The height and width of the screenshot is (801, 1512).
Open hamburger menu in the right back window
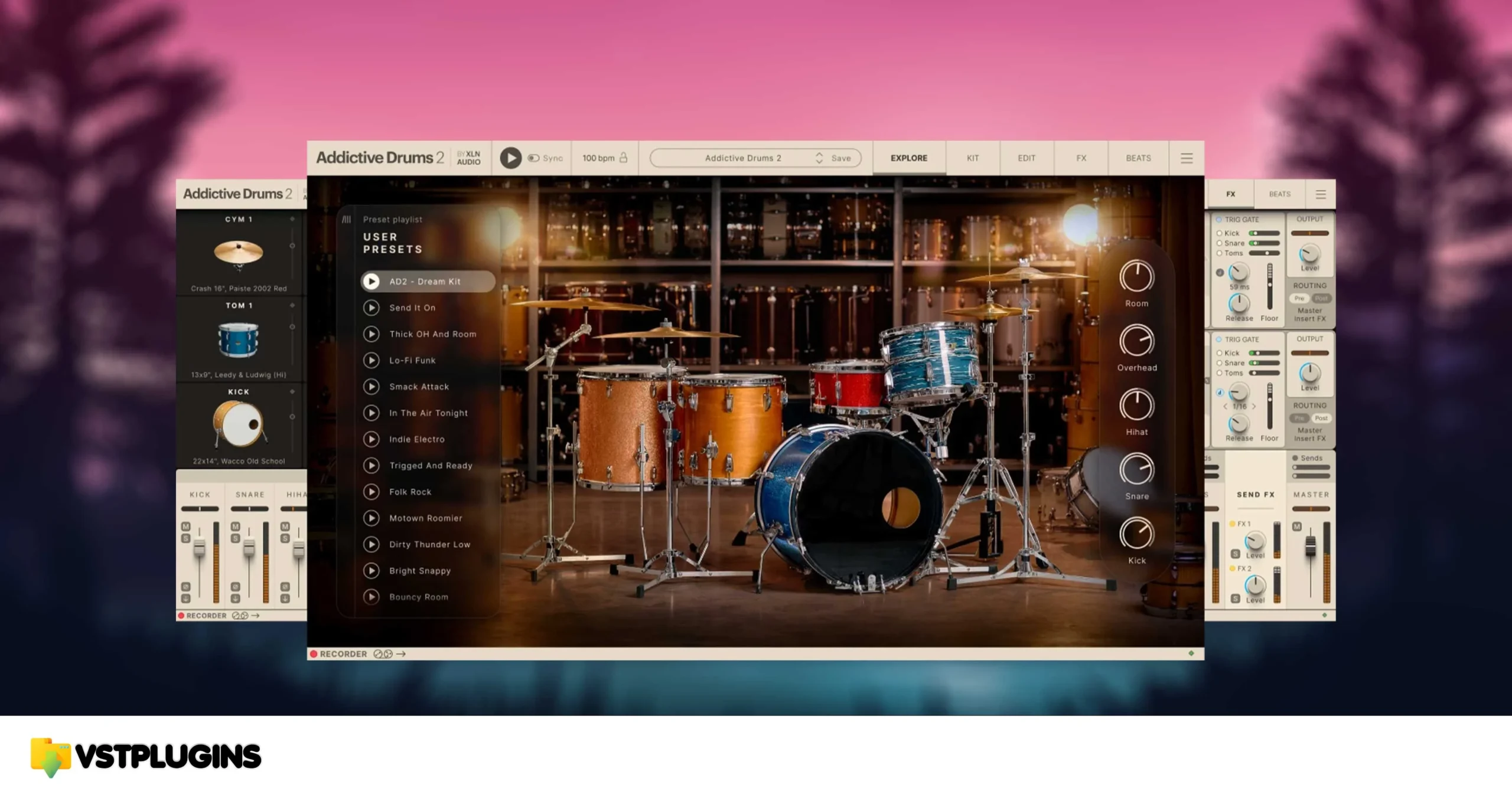click(1321, 194)
